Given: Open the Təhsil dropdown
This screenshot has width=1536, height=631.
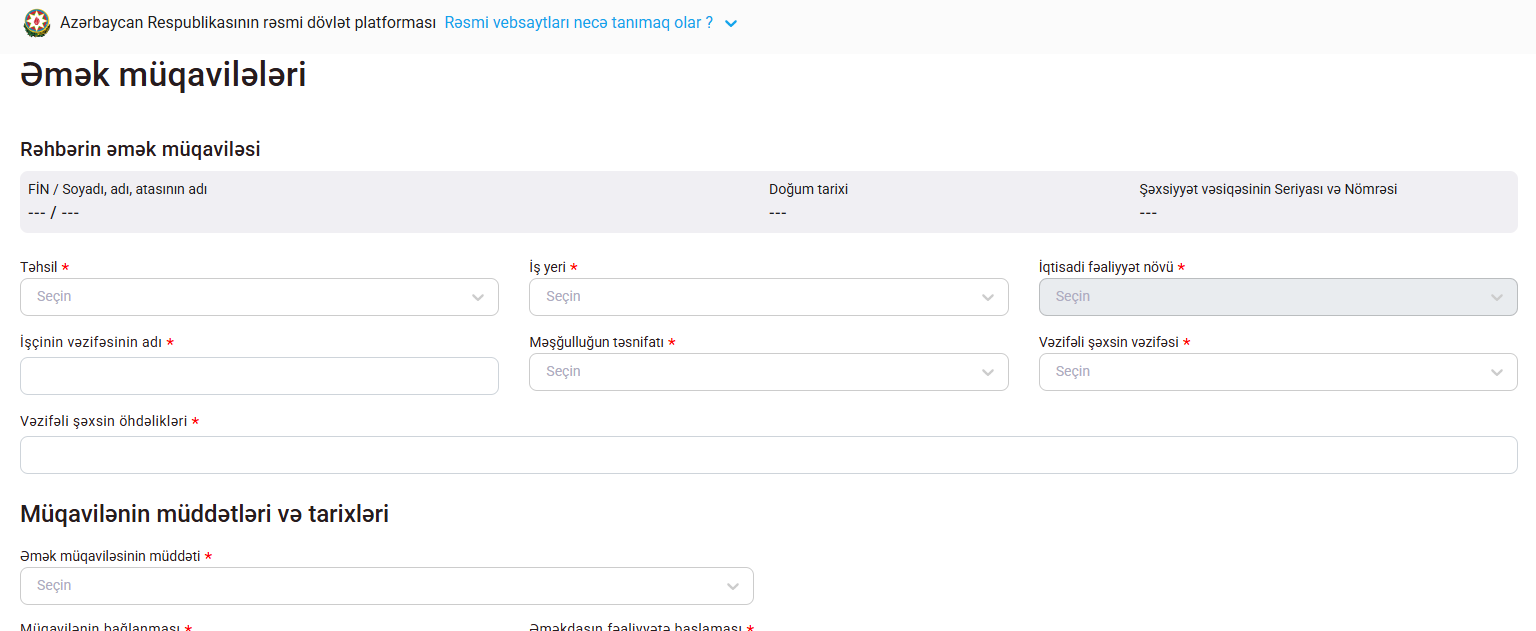Looking at the screenshot, I should tap(259, 297).
